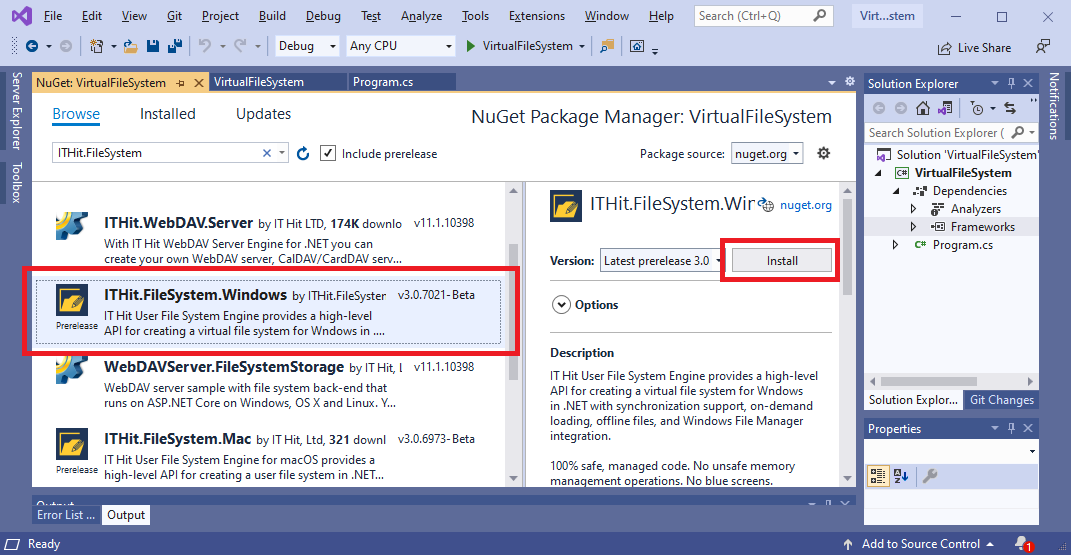Click the Install button
The width and height of the screenshot is (1071, 555).
click(x=782, y=260)
